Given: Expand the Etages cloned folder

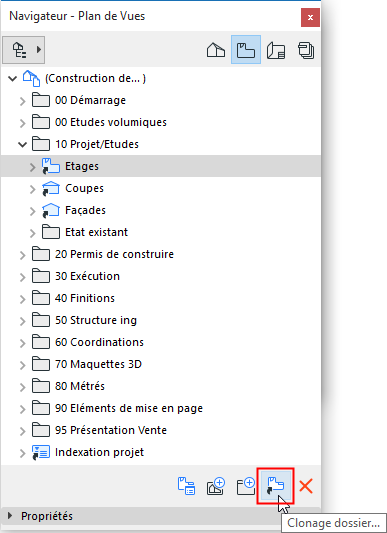Looking at the screenshot, I should (x=32, y=167).
